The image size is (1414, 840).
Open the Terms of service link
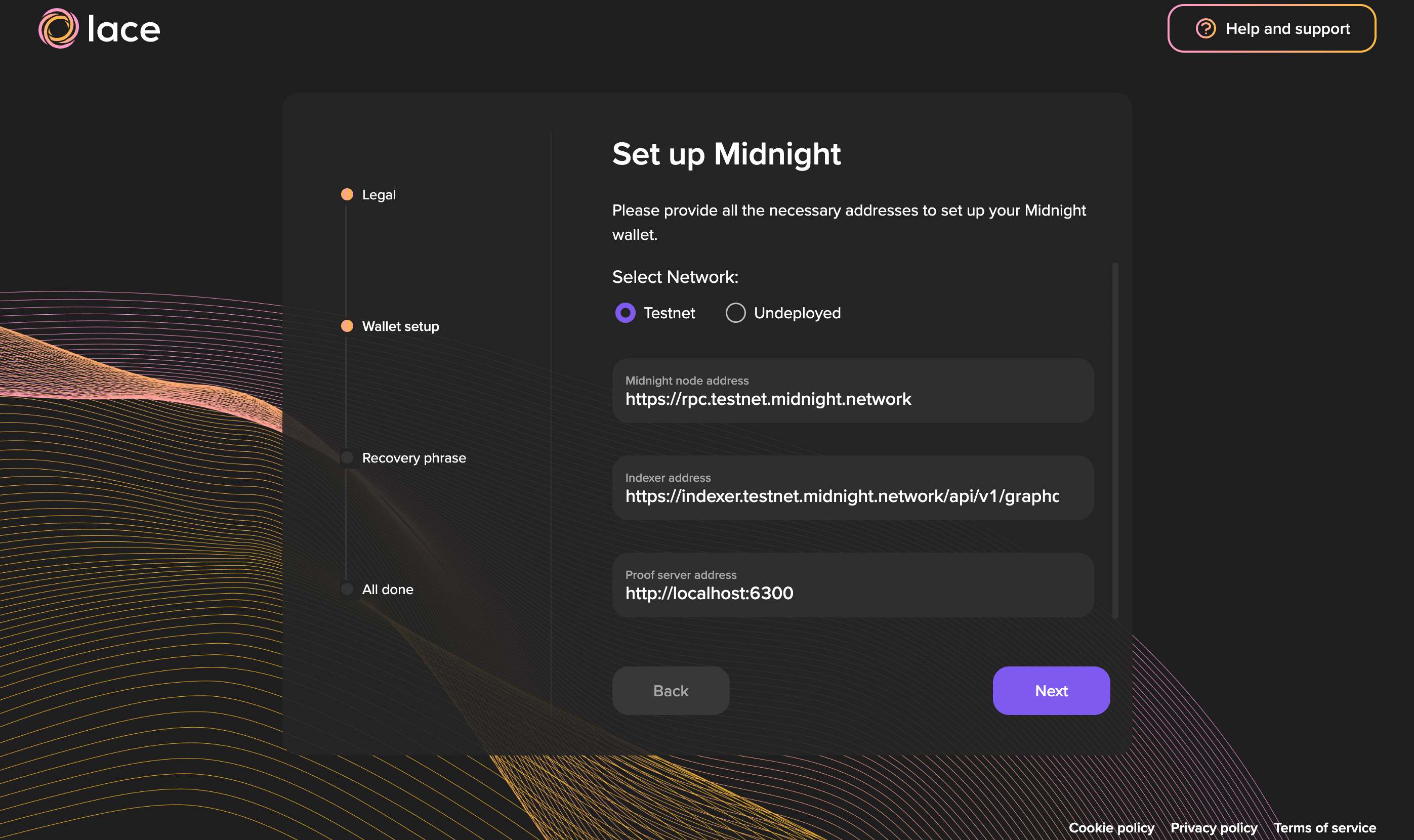pyautogui.click(x=1324, y=827)
